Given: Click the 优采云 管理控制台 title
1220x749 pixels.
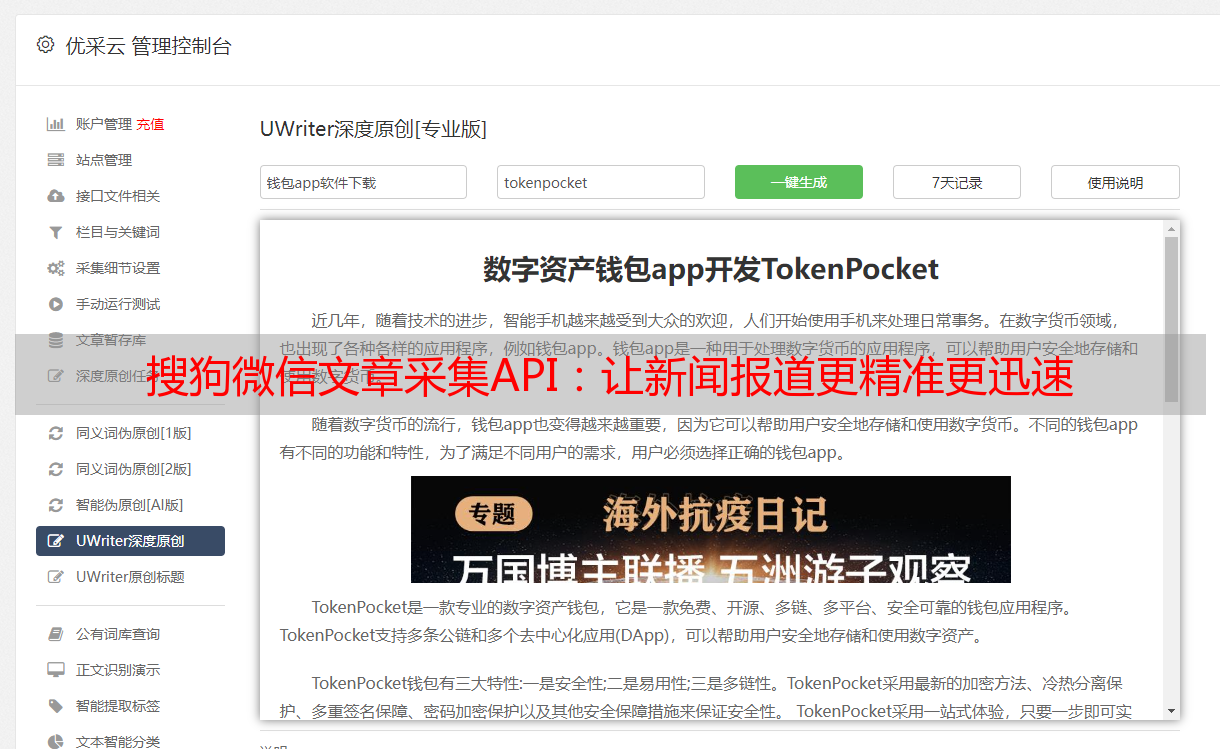Looking at the screenshot, I should coord(148,46).
